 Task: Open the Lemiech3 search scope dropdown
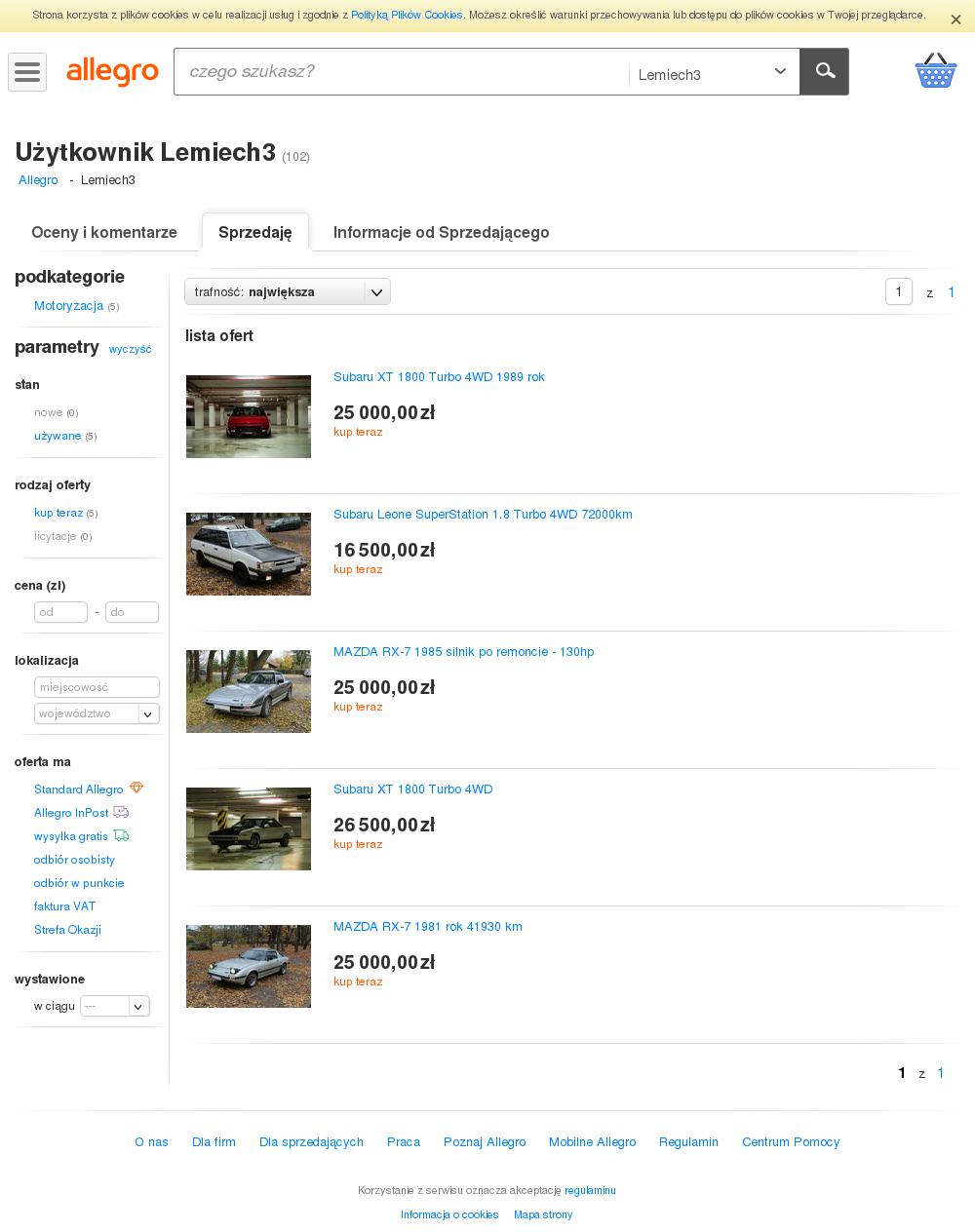pyautogui.click(x=714, y=72)
